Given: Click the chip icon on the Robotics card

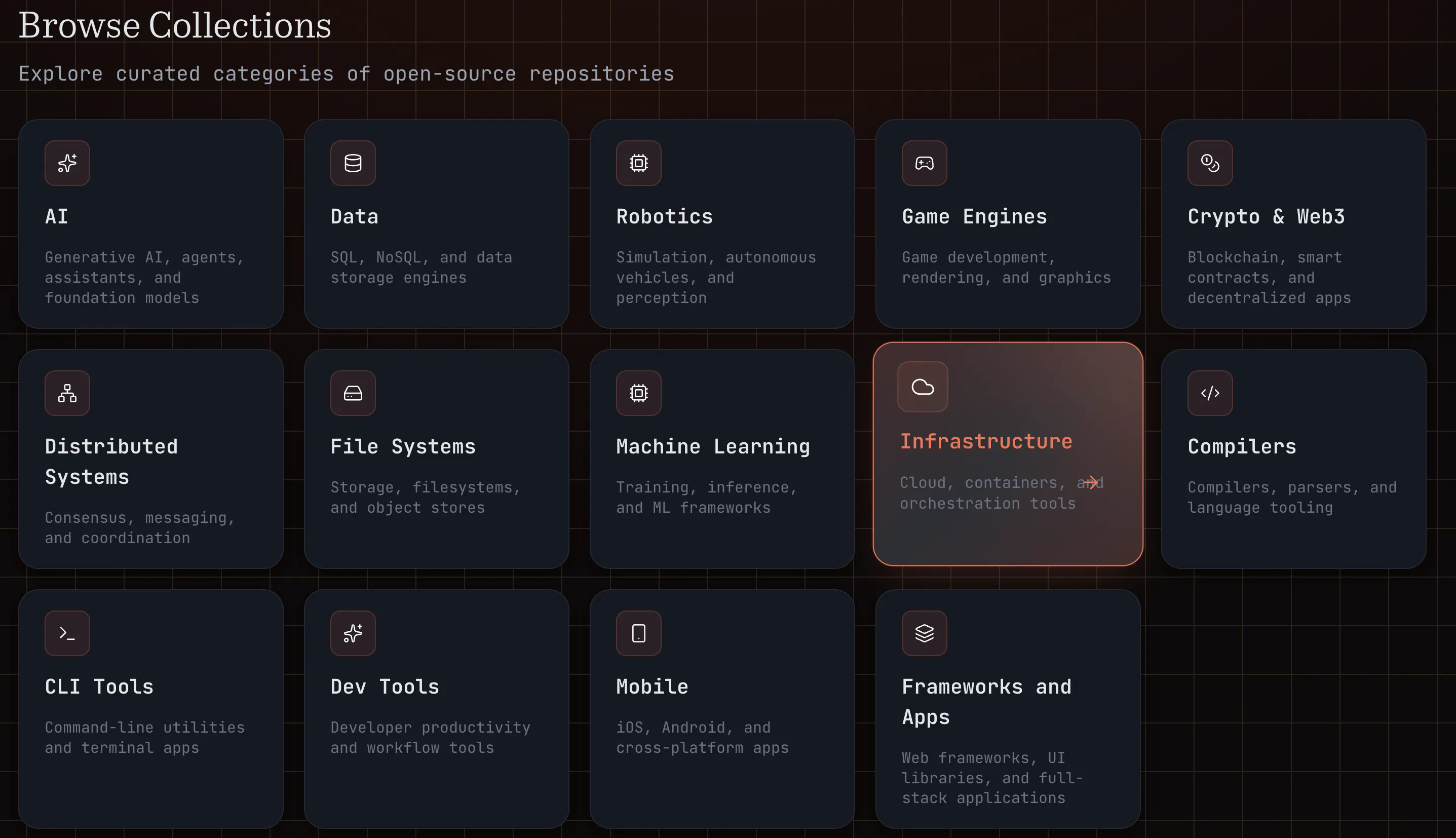Looking at the screenshot, I should (x=638, y=163).
